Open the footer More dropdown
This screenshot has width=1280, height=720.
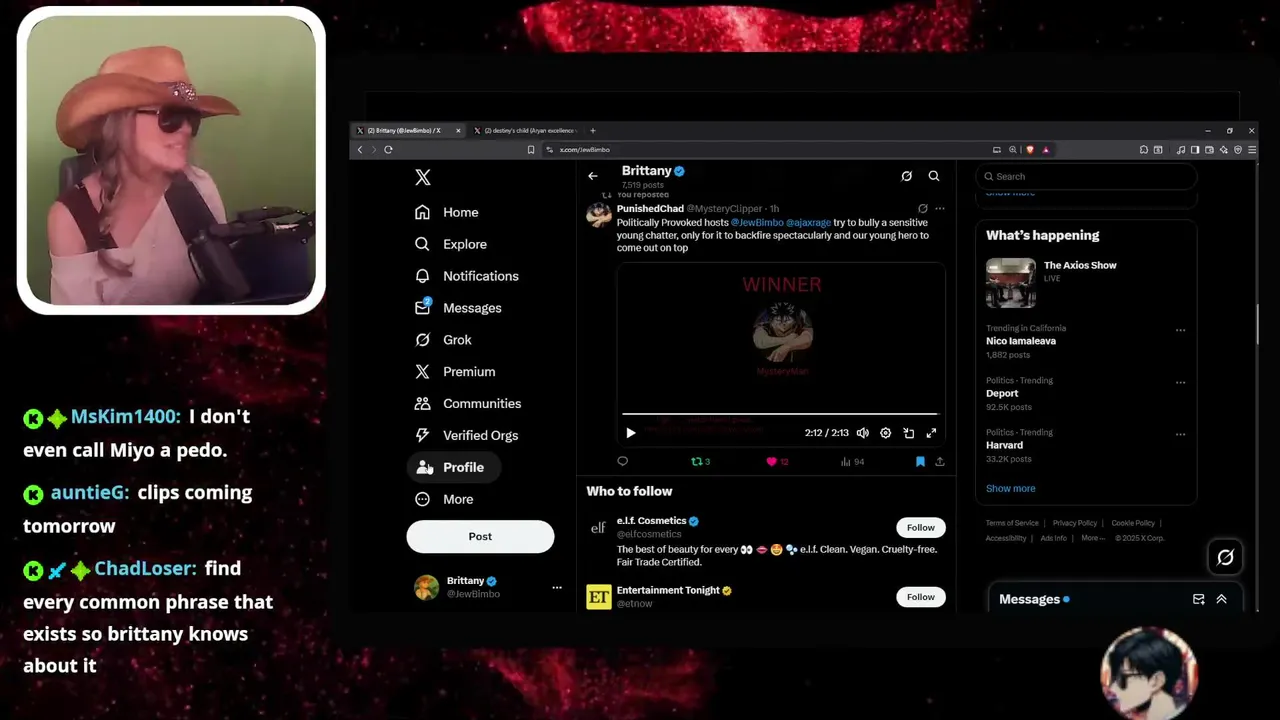[x=1093, y=538]
